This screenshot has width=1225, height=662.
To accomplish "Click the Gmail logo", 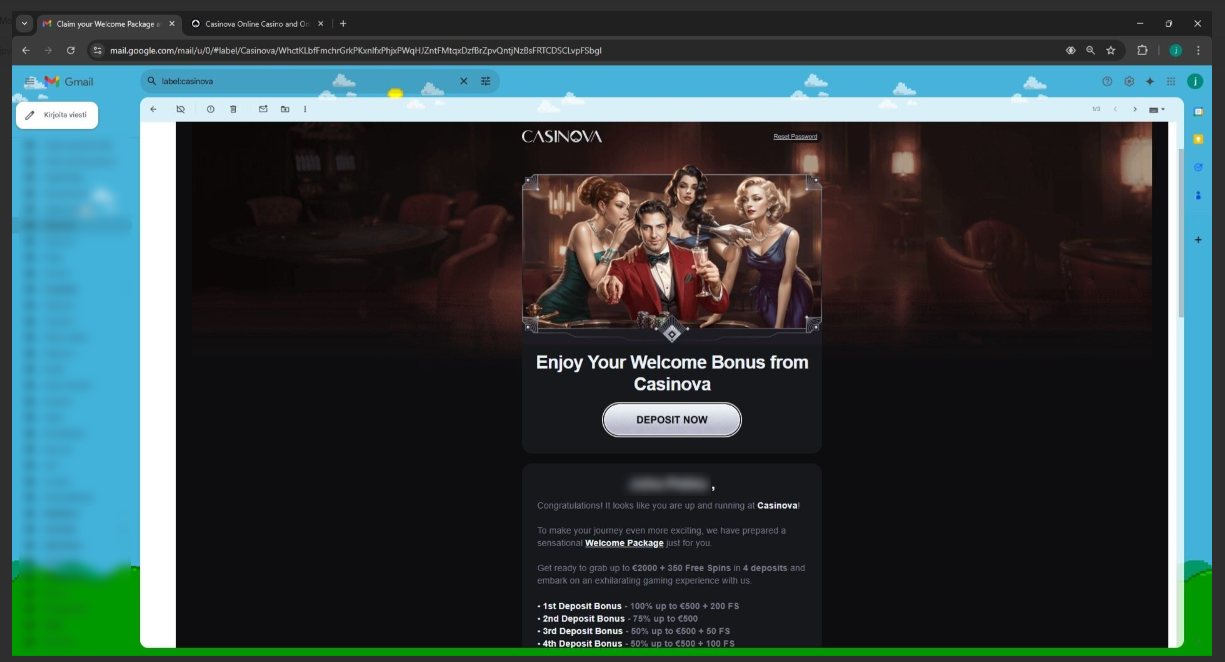I will pyautogui.click(x=68, y=81).
